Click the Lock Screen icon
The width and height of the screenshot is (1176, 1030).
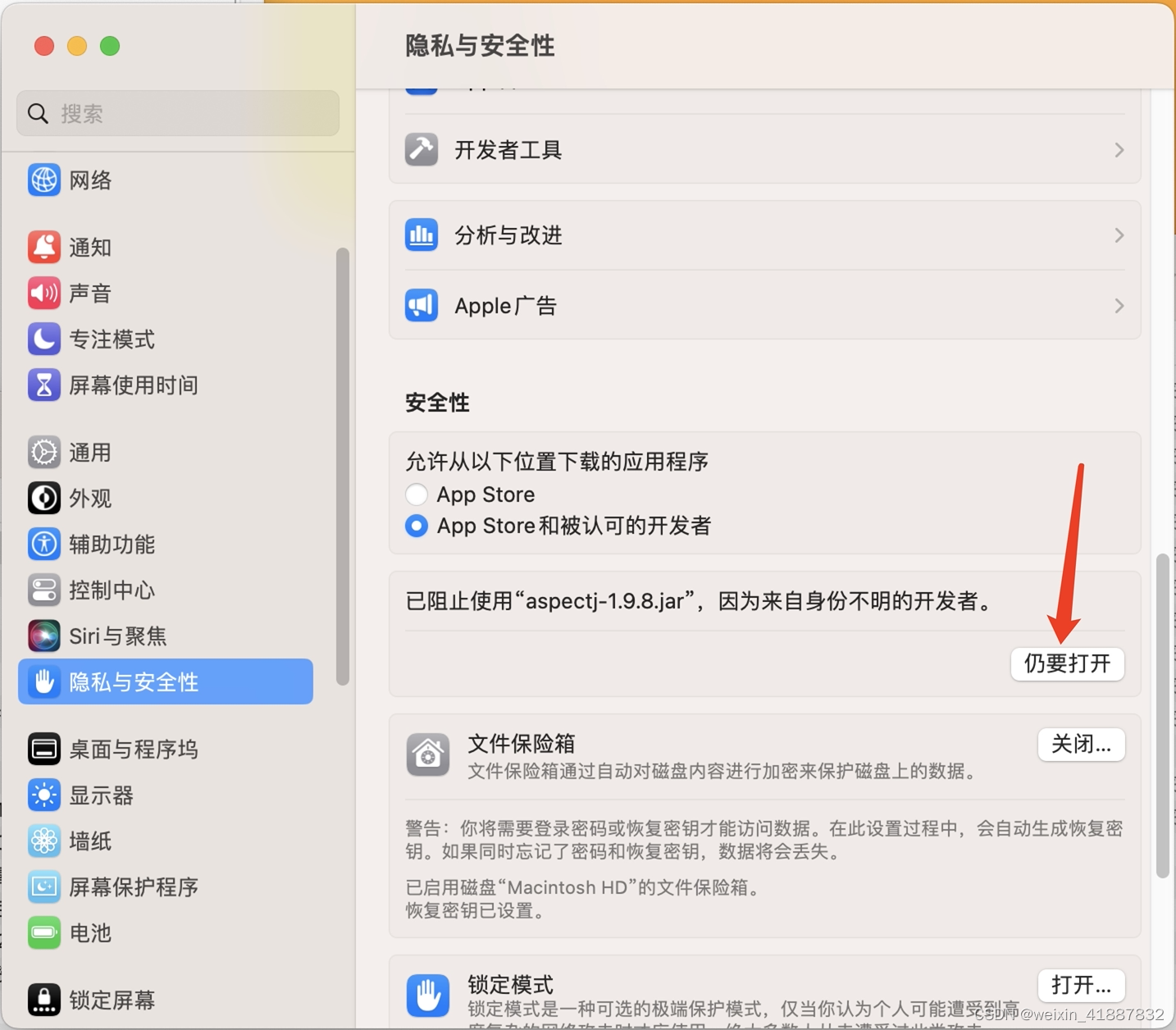coord(44,1000)
